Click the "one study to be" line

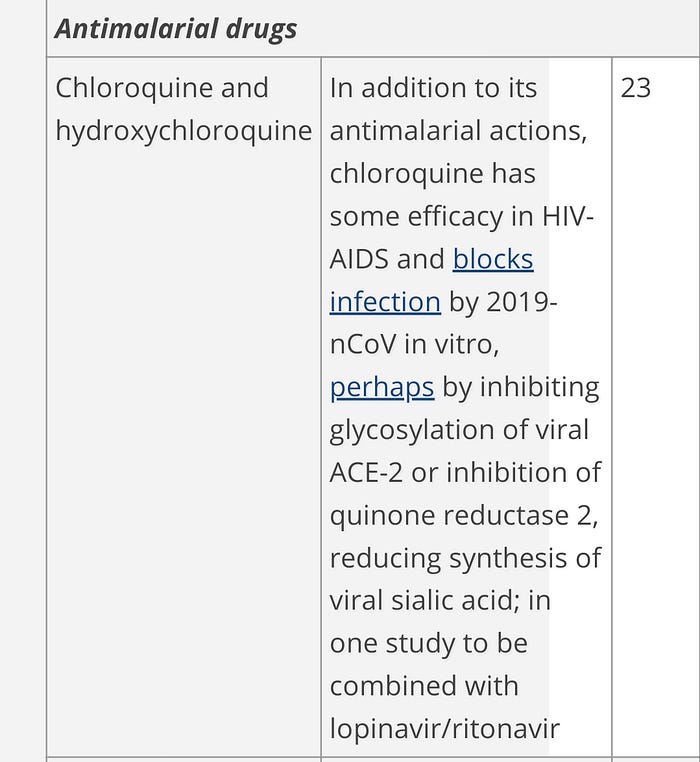pos(429,645)
